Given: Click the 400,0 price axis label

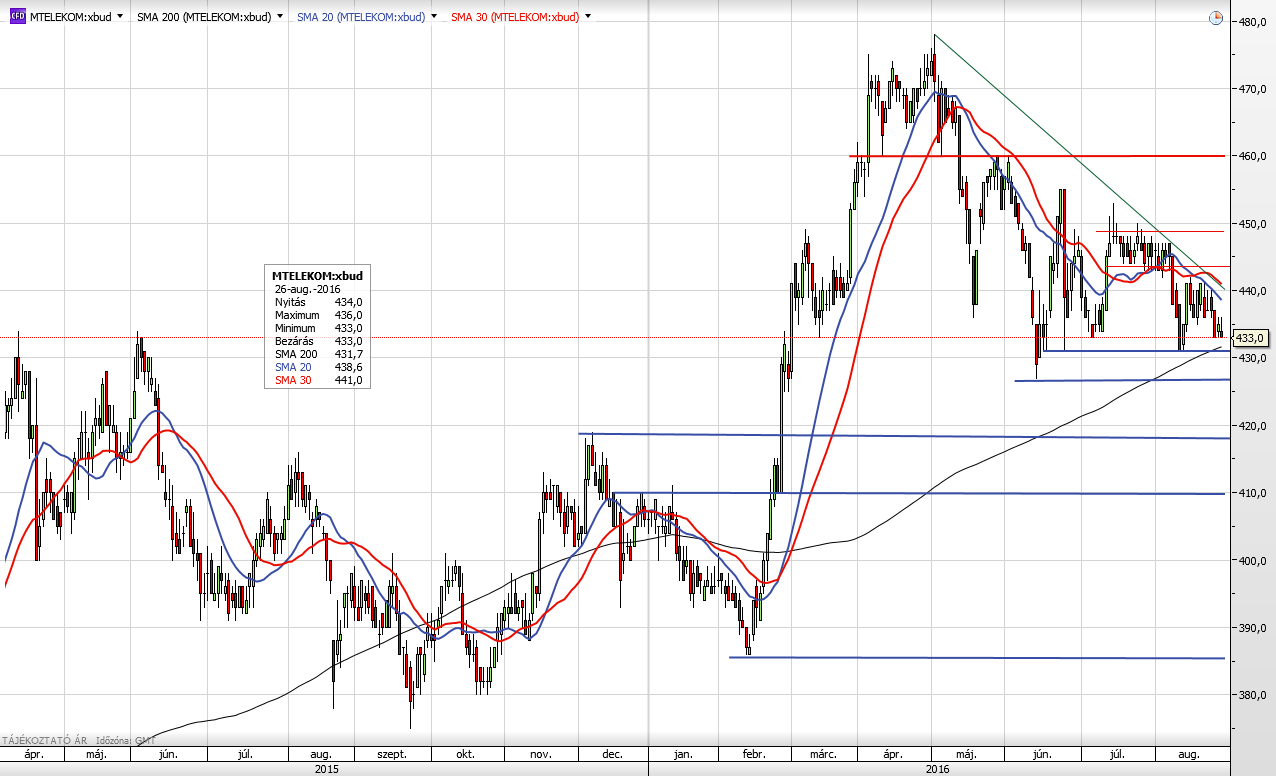Looking at the screenshot, I should tap(1253, 561).
